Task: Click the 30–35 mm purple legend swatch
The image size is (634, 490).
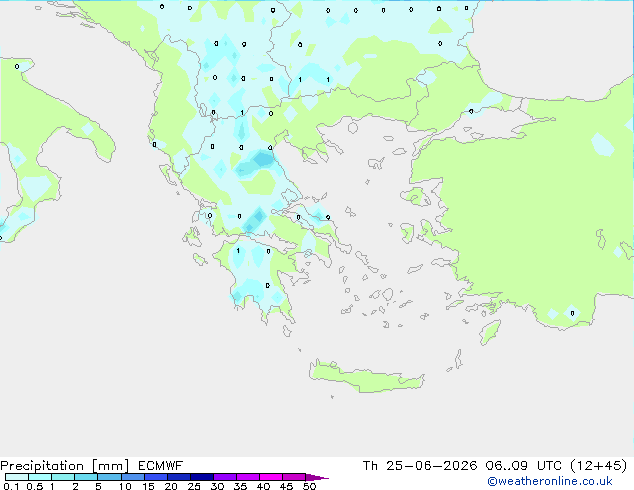Action: tap(225, 477)
